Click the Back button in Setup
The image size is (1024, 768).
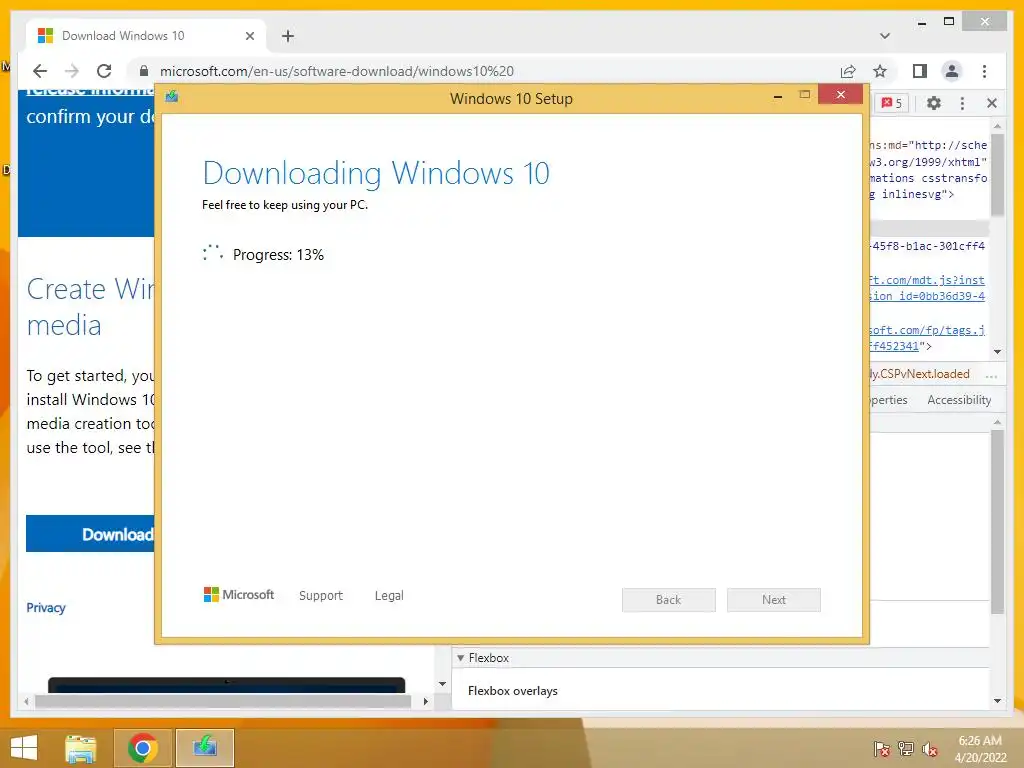point(669,600)
